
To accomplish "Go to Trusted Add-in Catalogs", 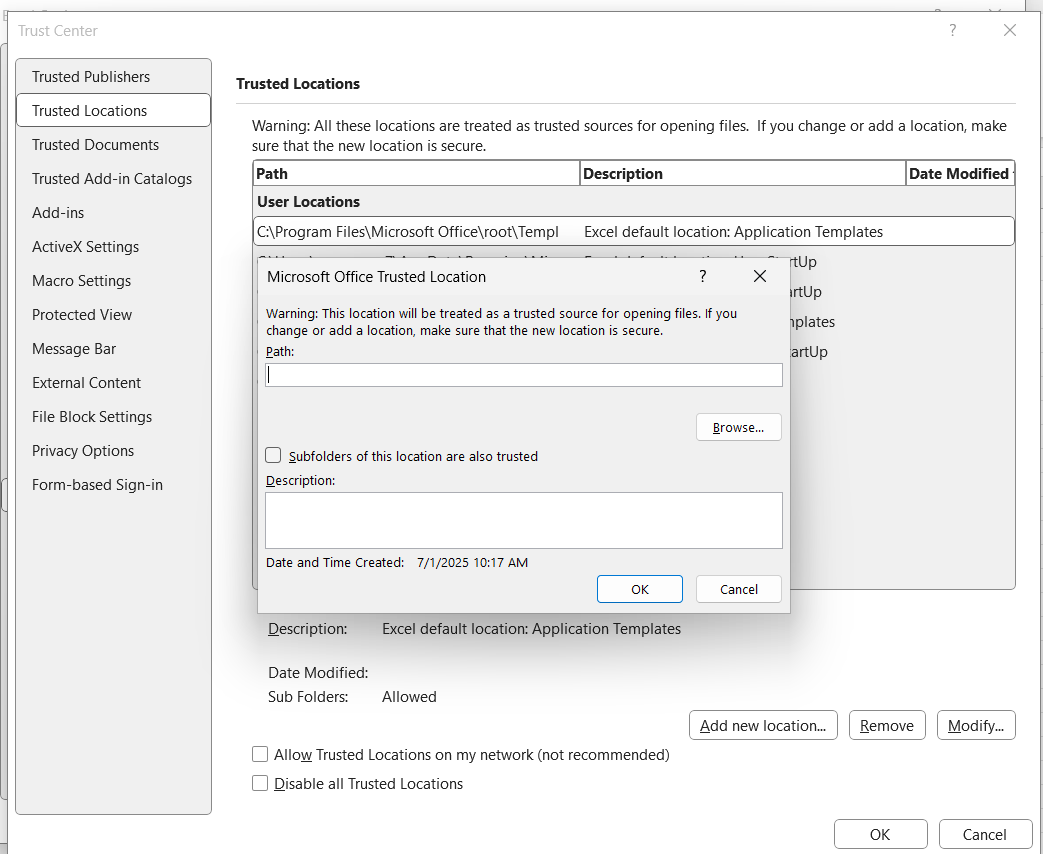I will point(112,178).
